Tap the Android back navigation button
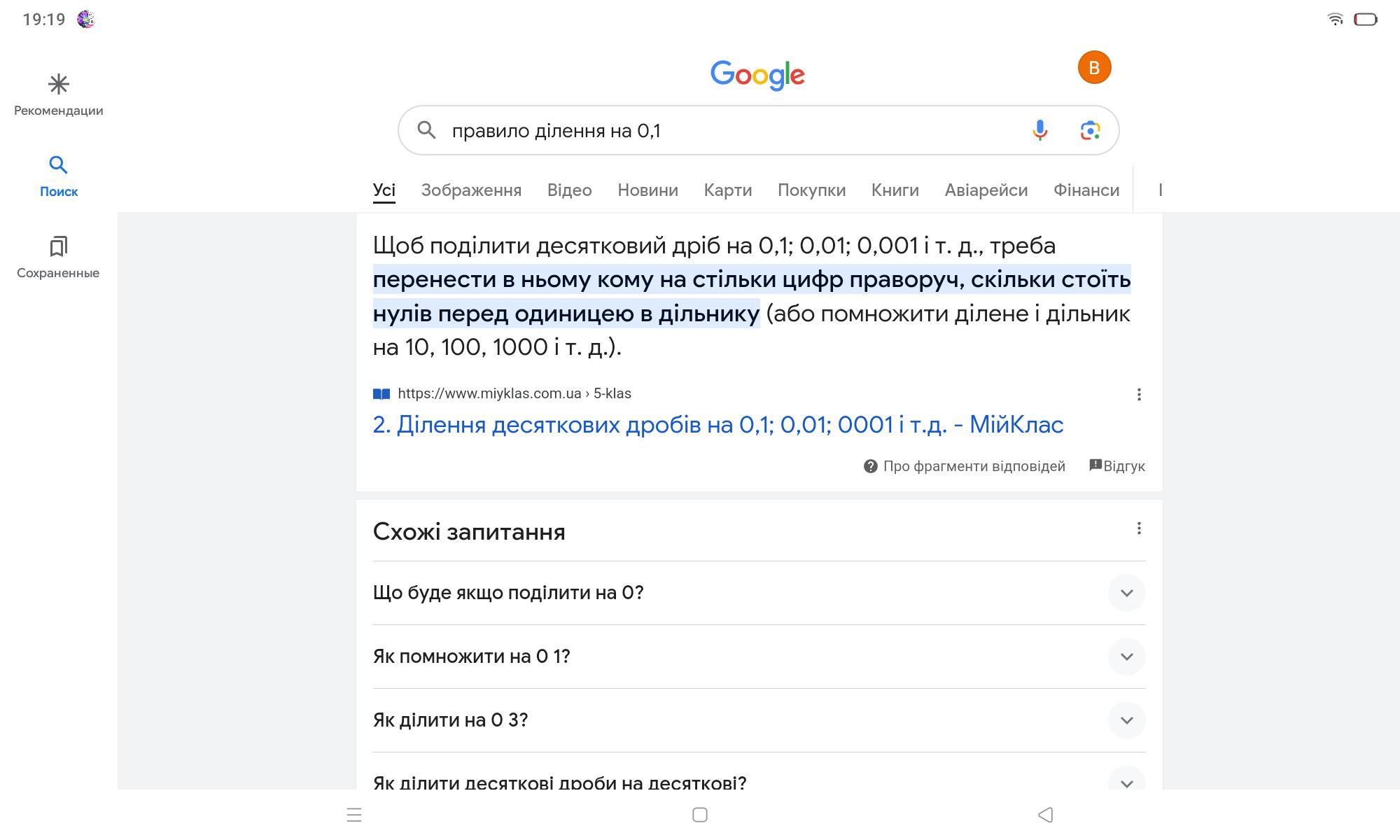Image resolution: width=1400 pixels, height=840 pixels. pyautogui.click(x=1045, y=815)
